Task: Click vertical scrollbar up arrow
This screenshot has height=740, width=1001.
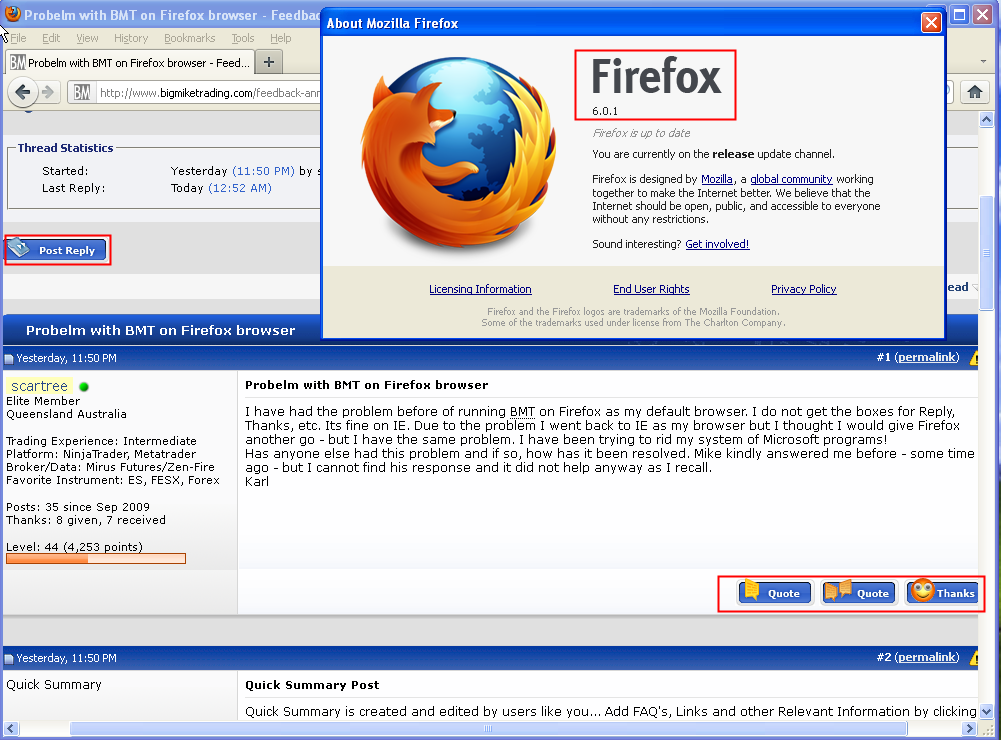Action: click(x=986, y=119)
